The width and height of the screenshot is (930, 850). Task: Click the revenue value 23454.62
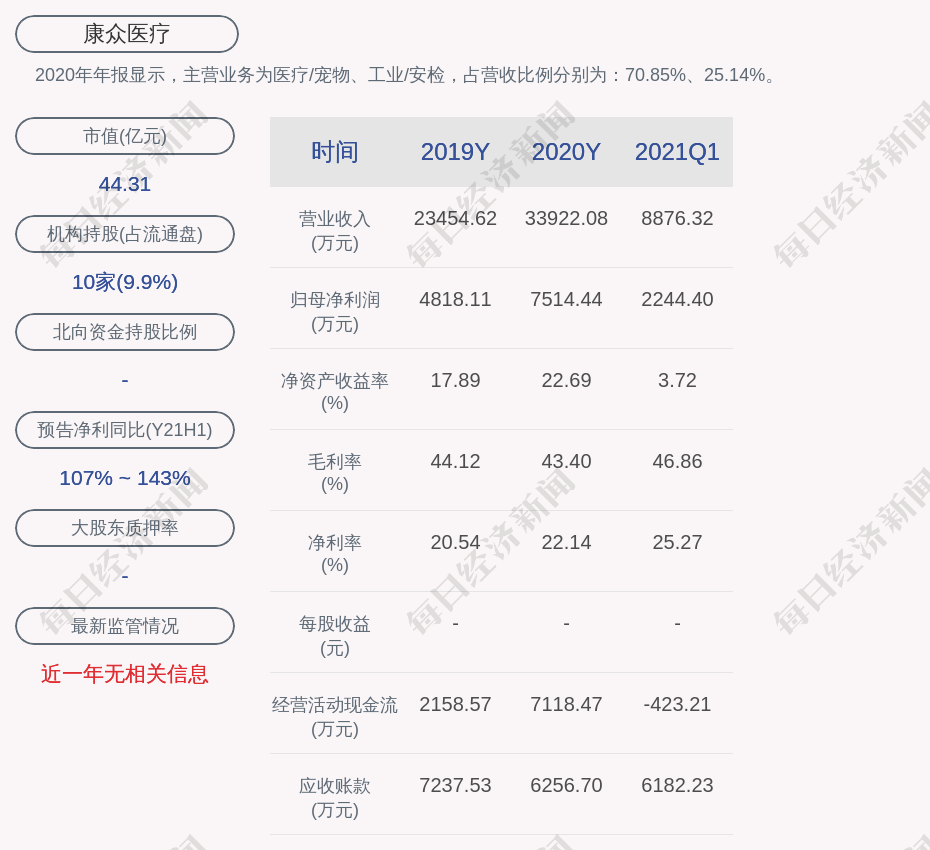coord(455,218)
